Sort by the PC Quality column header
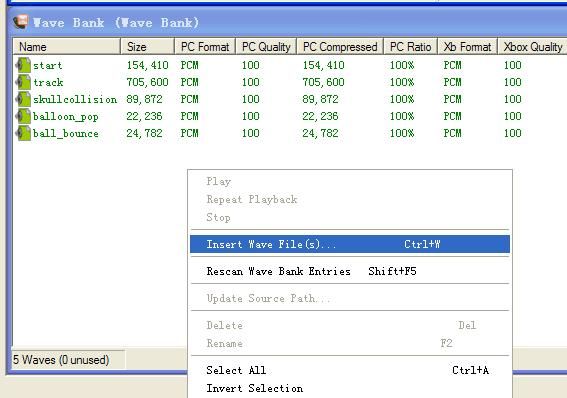This screenshot has height=398, width=567. coord(266,47)
